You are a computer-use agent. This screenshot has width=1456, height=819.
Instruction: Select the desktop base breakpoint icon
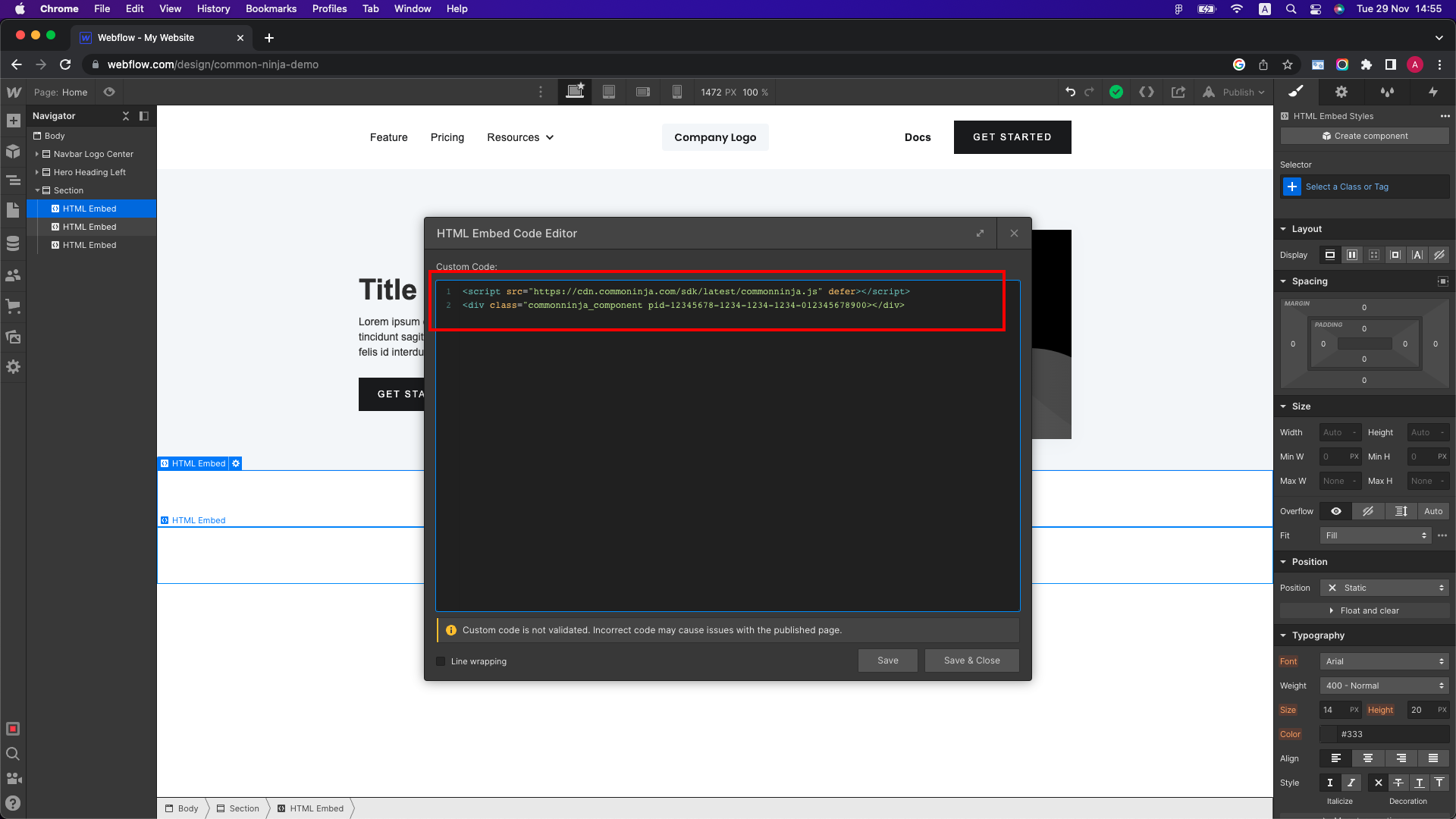(x=575, y=92)
